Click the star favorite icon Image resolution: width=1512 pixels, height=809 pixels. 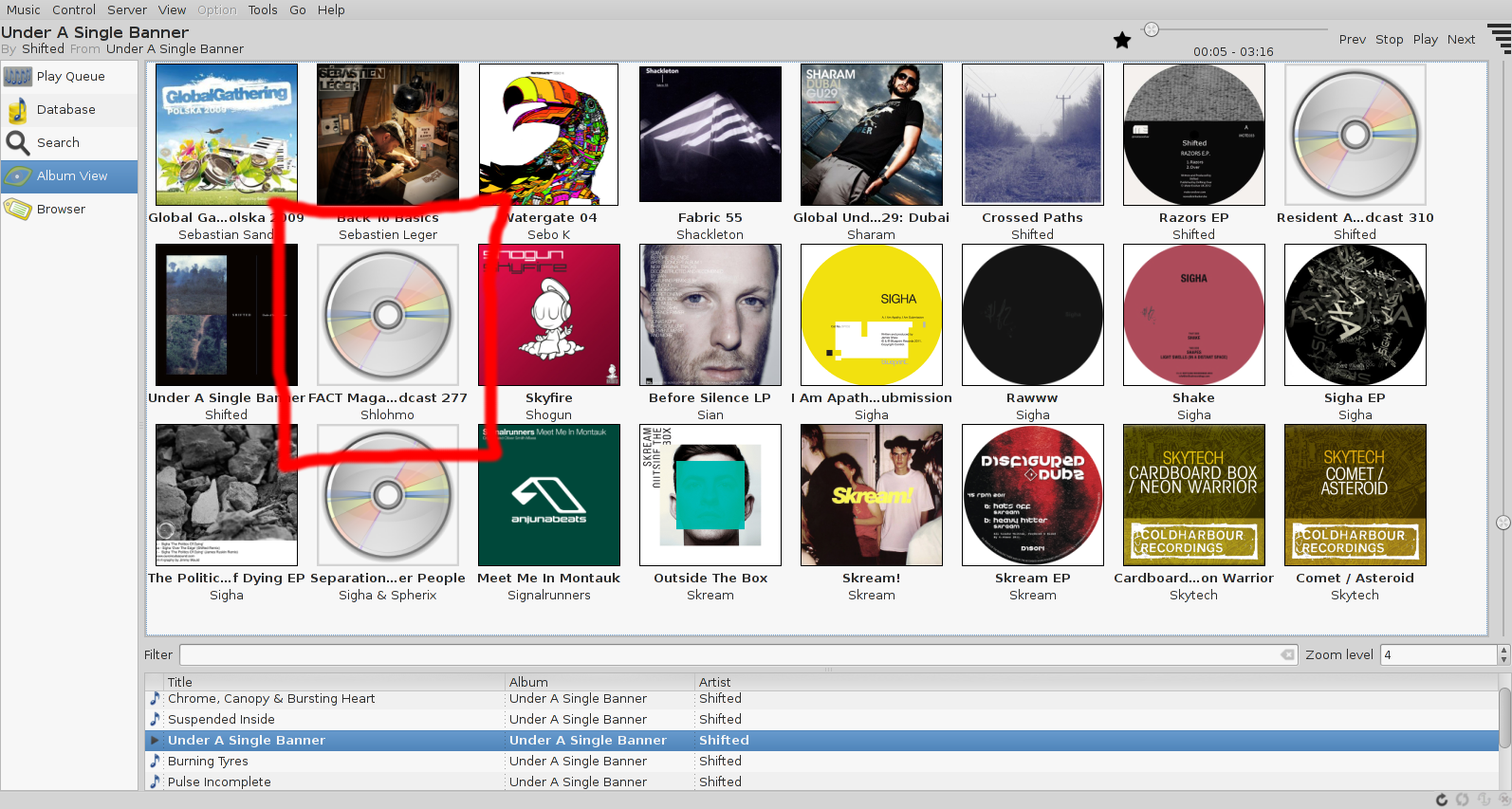click(1122, 40)
